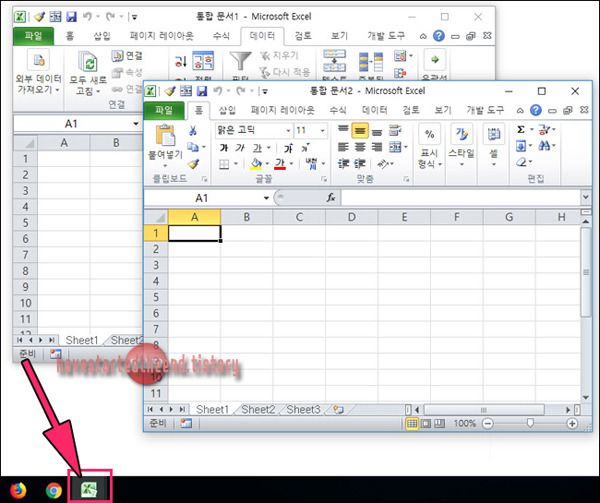Copy selection using the copy icon
Image resolution: width=600 pixels, height=503 pixels.
(193, 147)
